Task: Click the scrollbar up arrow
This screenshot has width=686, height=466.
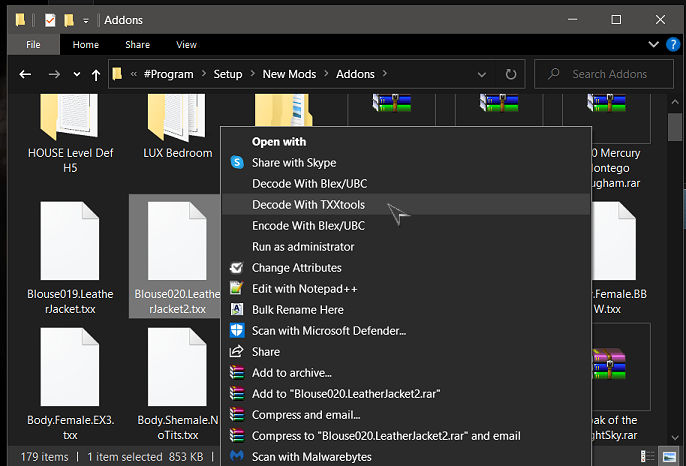Action: (675, 102)
